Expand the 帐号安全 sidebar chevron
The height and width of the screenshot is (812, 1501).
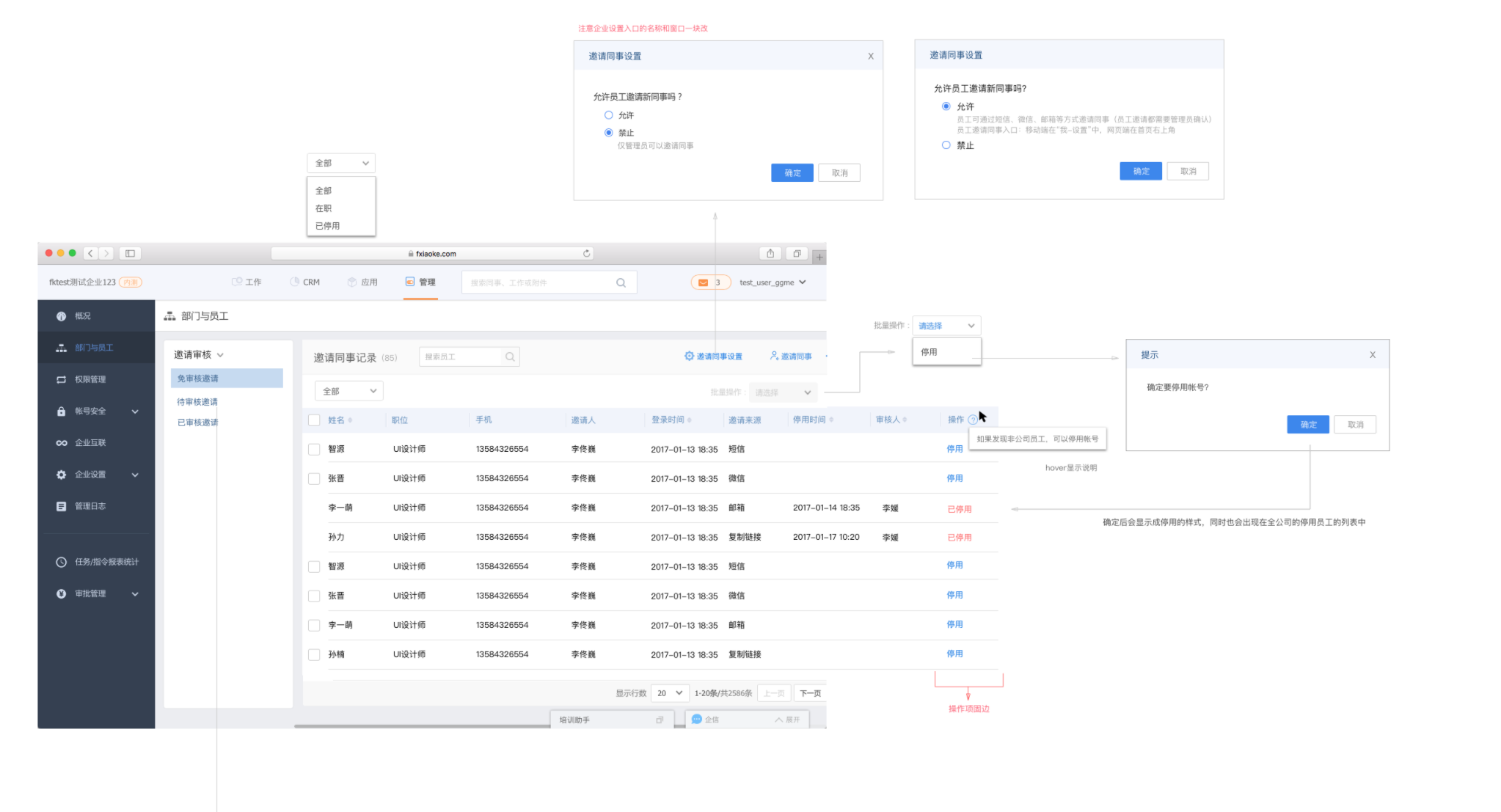135,412
